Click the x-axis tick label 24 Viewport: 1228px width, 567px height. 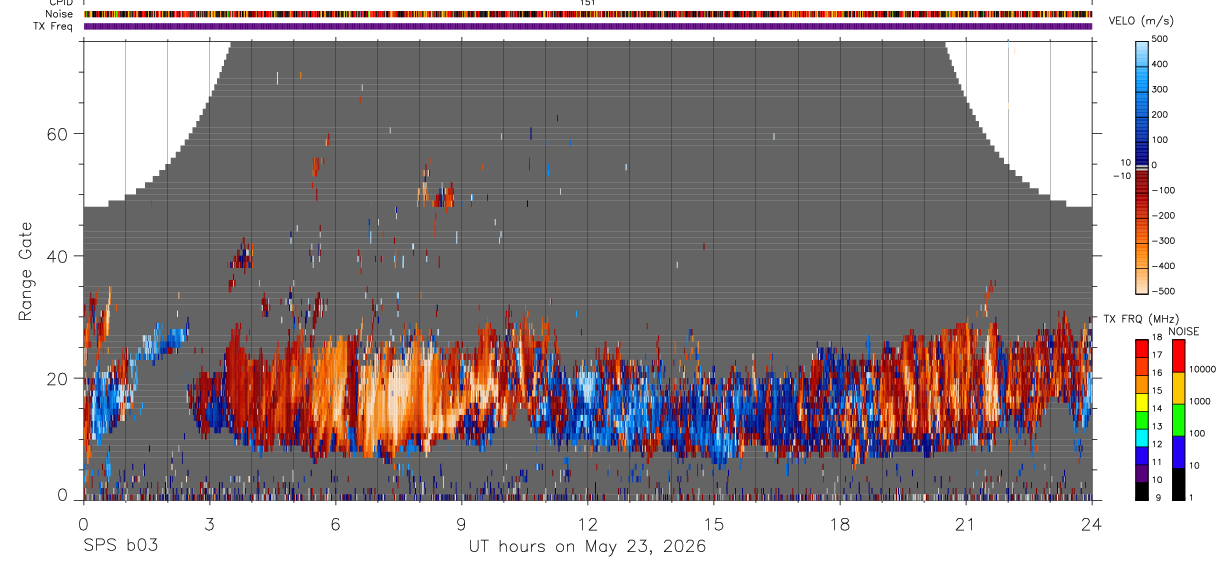(1091, 524)
